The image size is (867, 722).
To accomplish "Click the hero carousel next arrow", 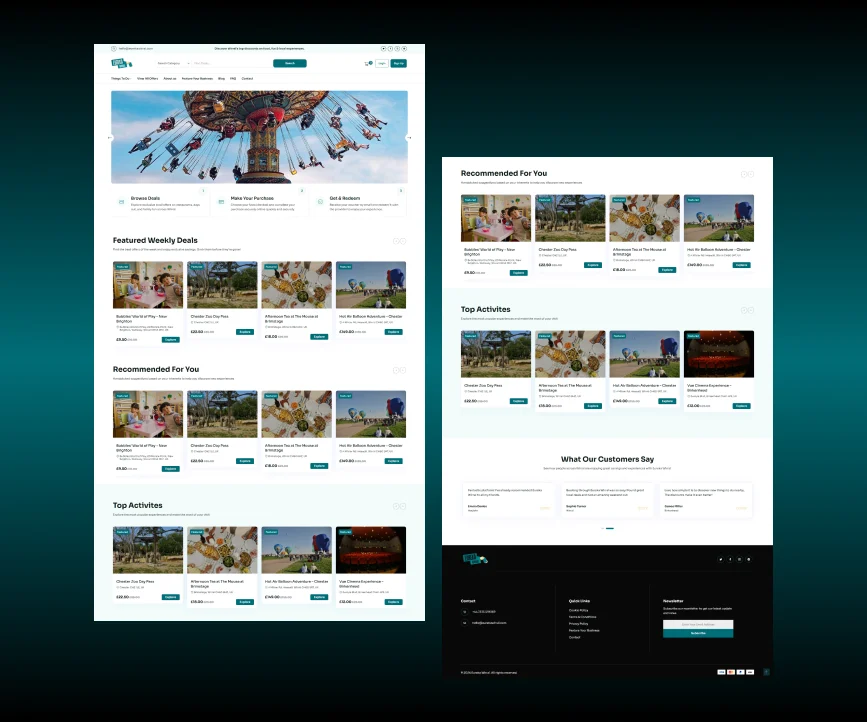I will coord(409,137).
